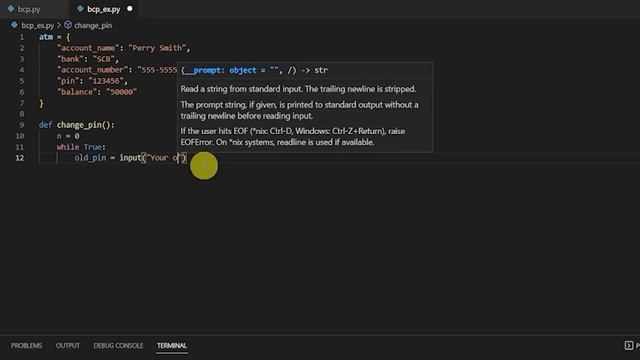Click the "while True:" statement
This screenshot has width=640, height=360.
pos(81,147)
